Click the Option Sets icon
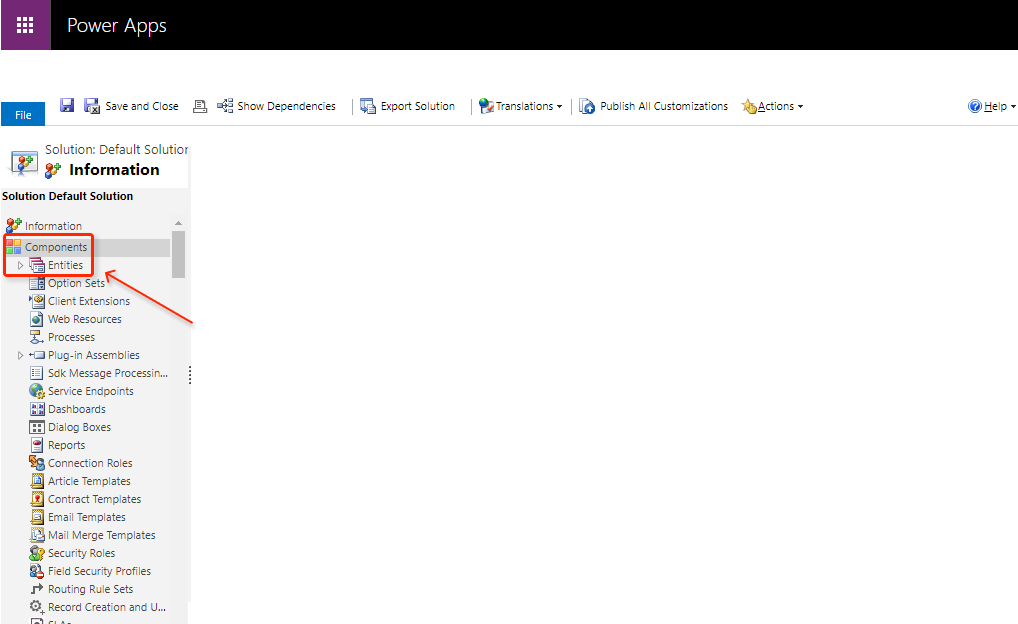Image resolution: width=1018 pixels, height=624 pixels. coord(37,283)
